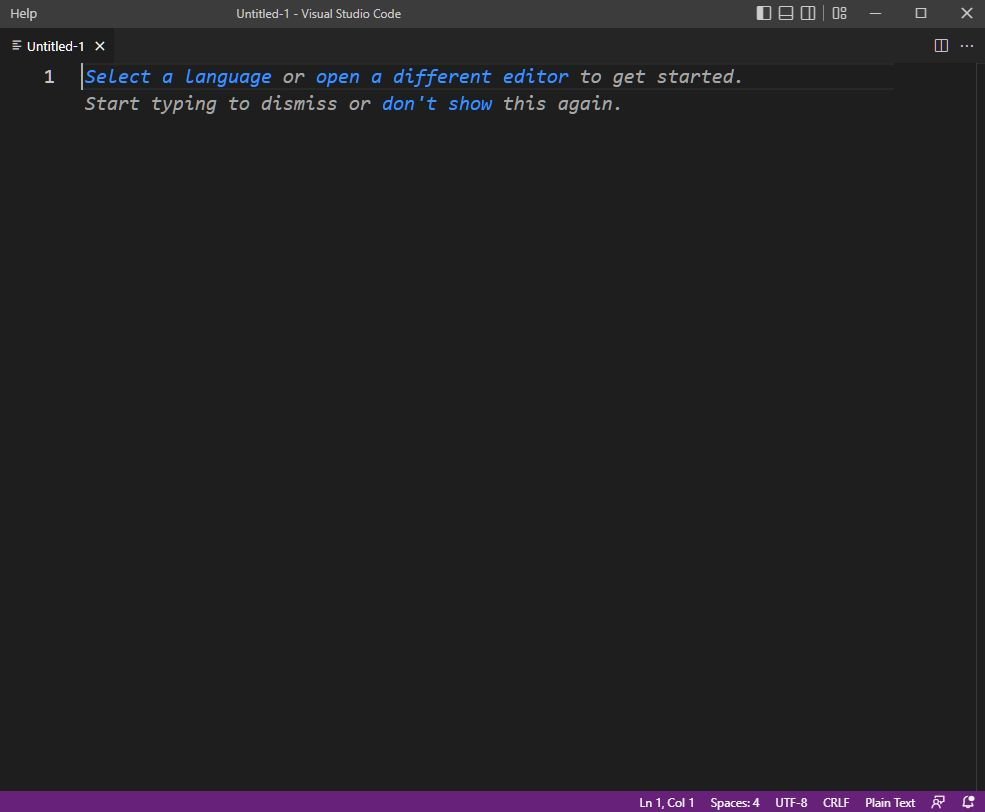
Task: Change indentation via Spaces: 4
Action: pos(734,803)
